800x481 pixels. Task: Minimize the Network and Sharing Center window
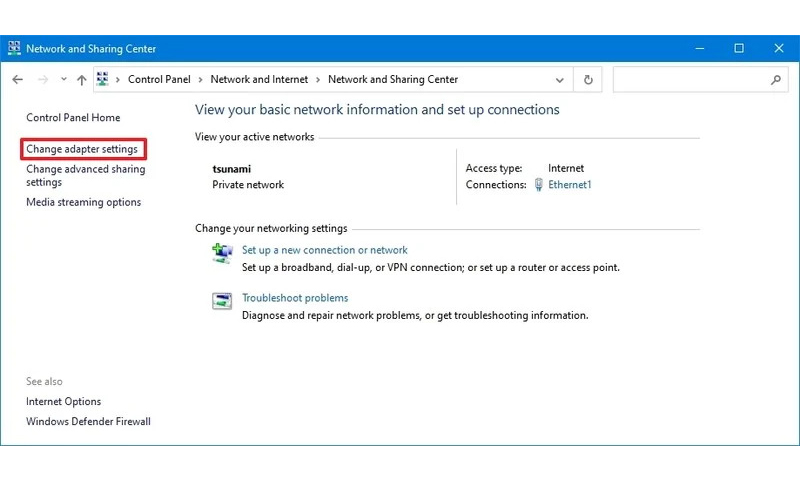pos(699,48)
